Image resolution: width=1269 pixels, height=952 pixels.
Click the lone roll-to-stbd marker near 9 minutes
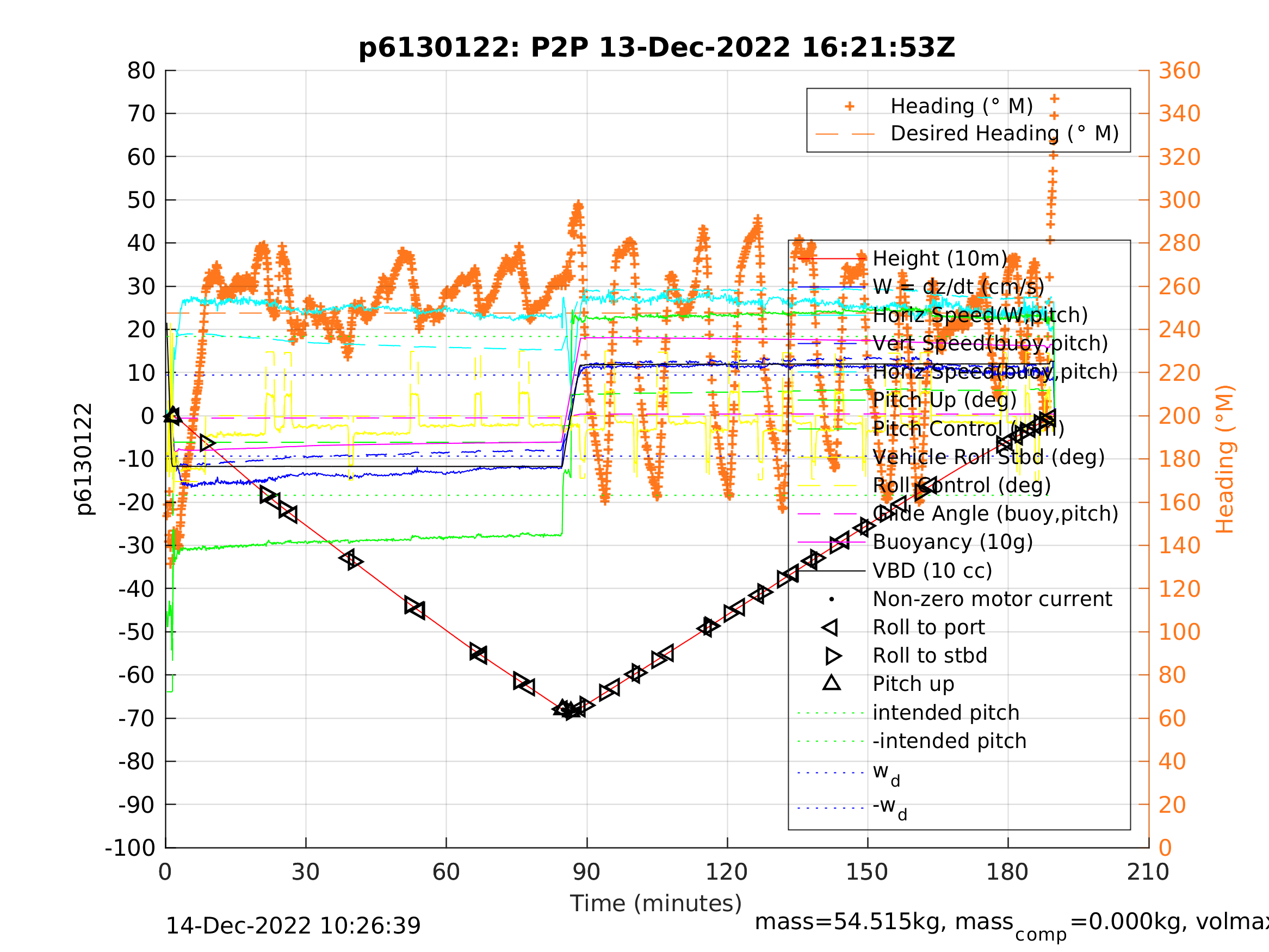[207, 443]
